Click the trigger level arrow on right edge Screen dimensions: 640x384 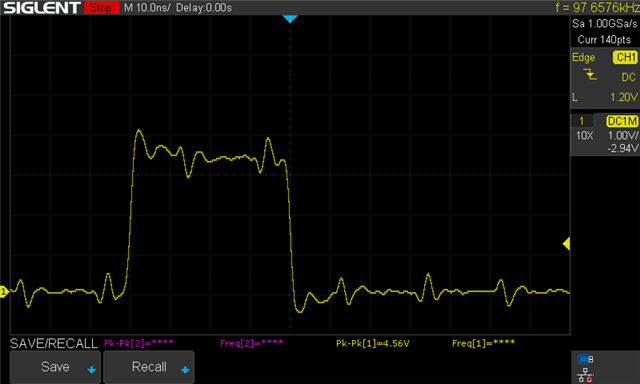(x=566, y=244)
